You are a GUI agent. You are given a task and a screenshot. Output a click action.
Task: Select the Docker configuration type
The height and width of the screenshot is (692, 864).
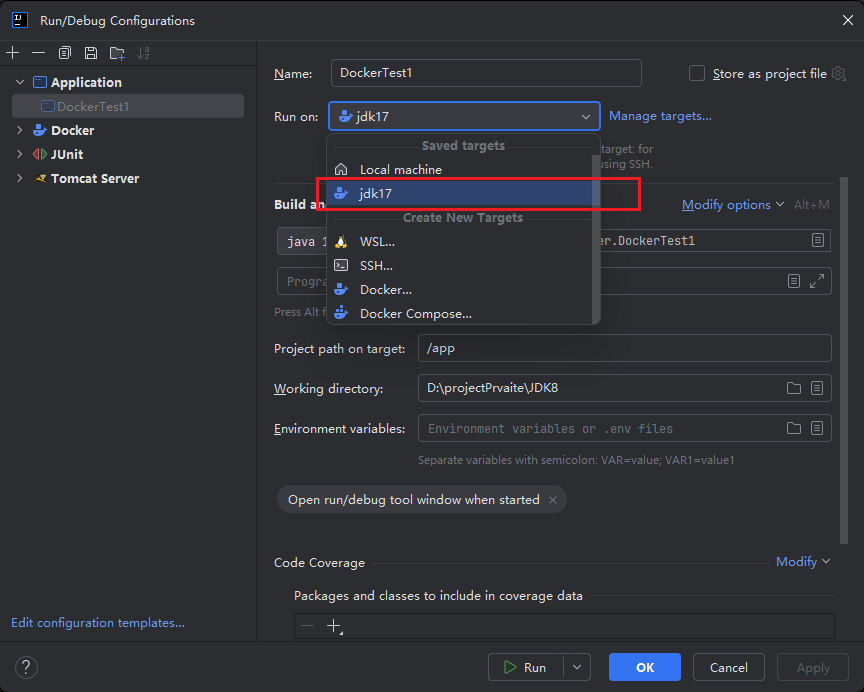pyautogui.click(x=72, y=130)
